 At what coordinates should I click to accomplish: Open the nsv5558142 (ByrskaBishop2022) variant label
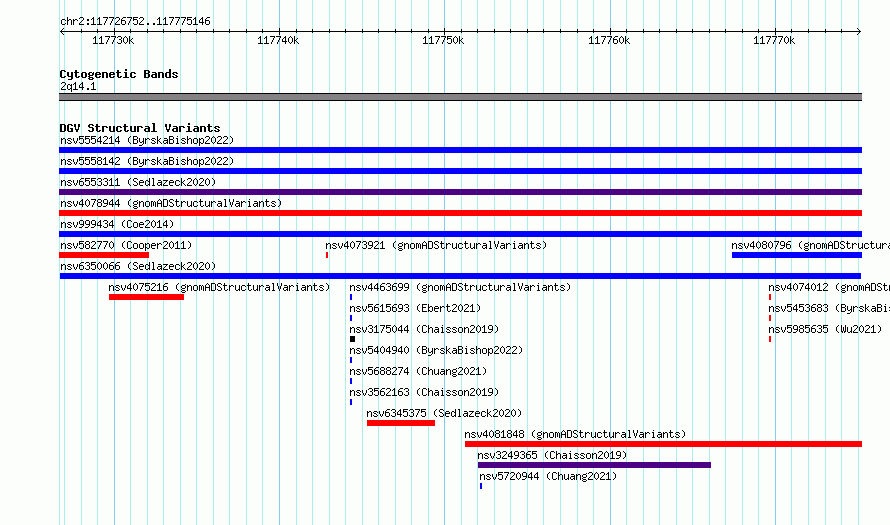coord(147,161)
